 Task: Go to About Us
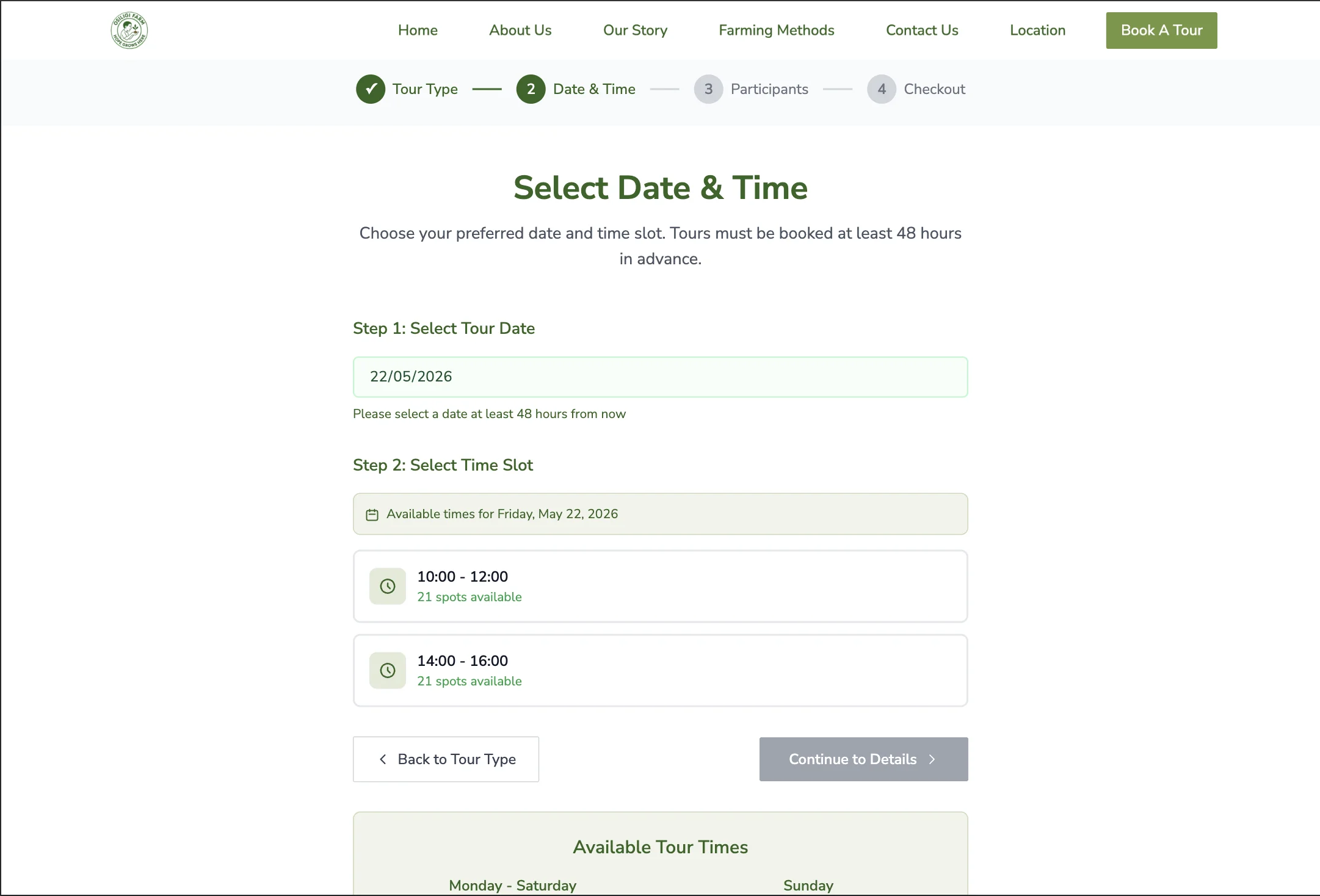[520, 31]
